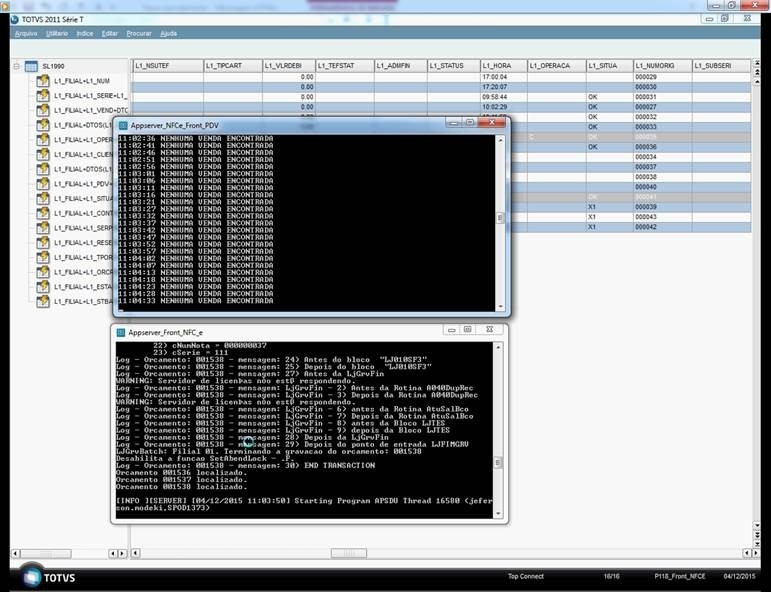Click index icon beside L1_FILIAL+L1_SERP
The image size is (771, 592).
tap(43, 228)
